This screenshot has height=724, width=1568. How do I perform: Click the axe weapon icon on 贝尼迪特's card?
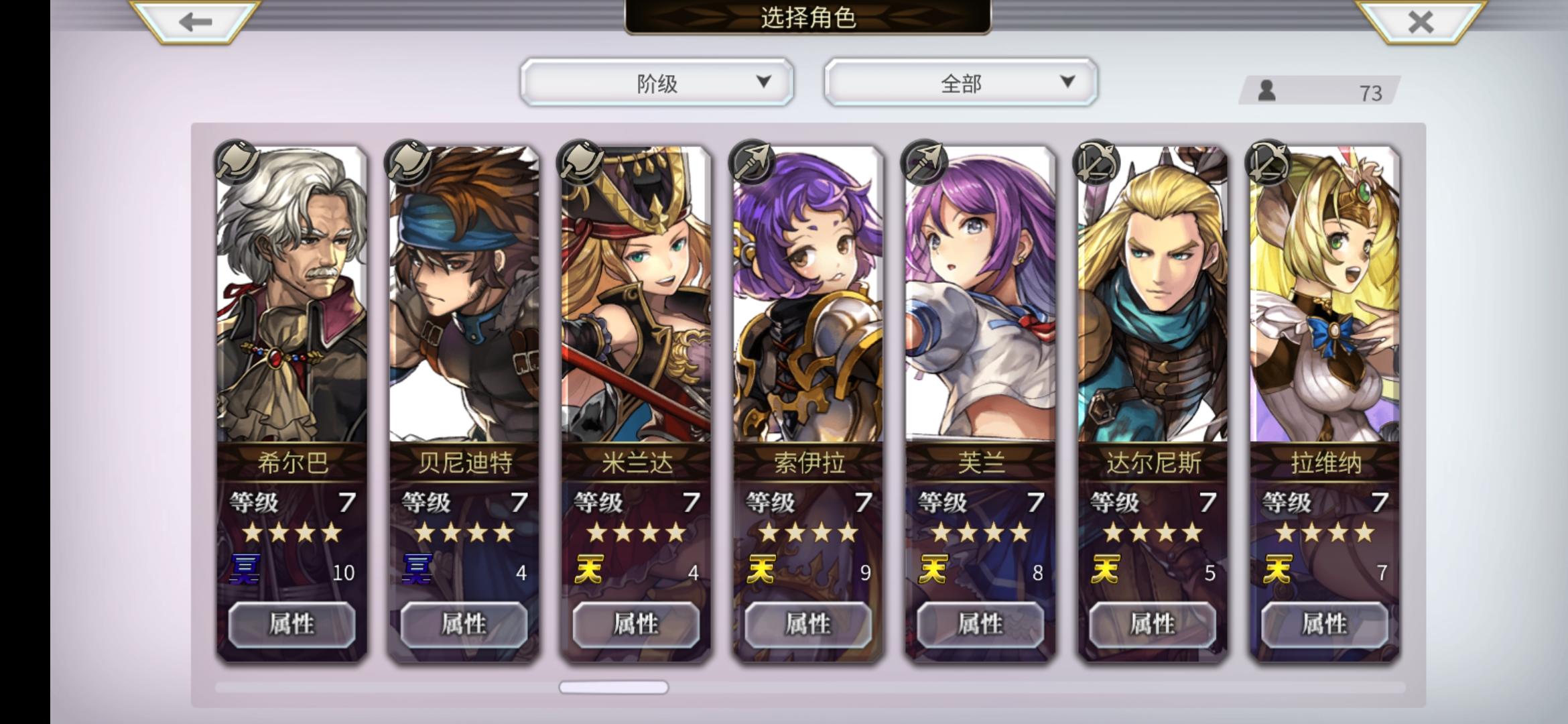tap(409, 162)
